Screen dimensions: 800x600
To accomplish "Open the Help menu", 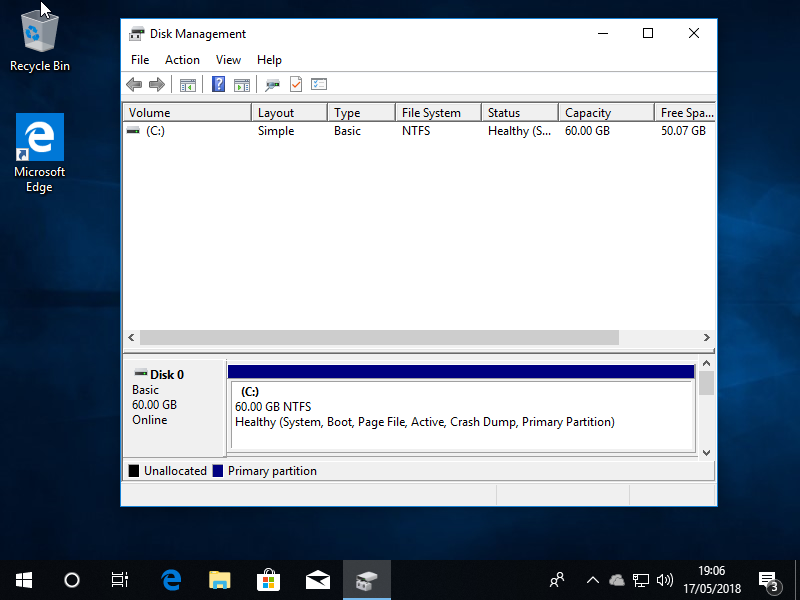I will (x=269, y=60).
